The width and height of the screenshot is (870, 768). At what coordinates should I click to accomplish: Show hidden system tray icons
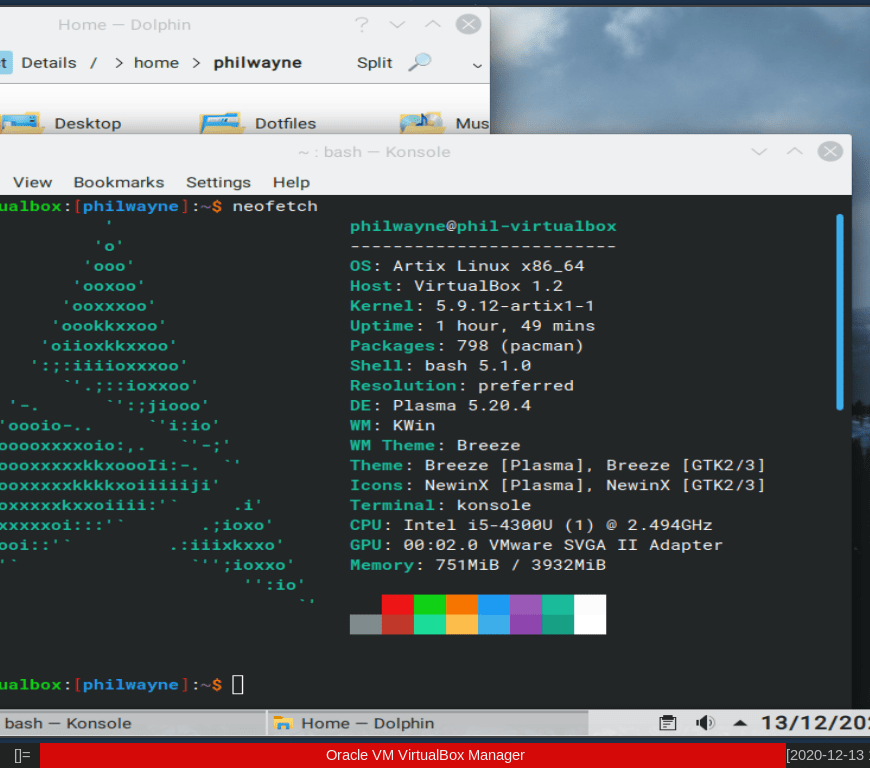click(739, 723)
